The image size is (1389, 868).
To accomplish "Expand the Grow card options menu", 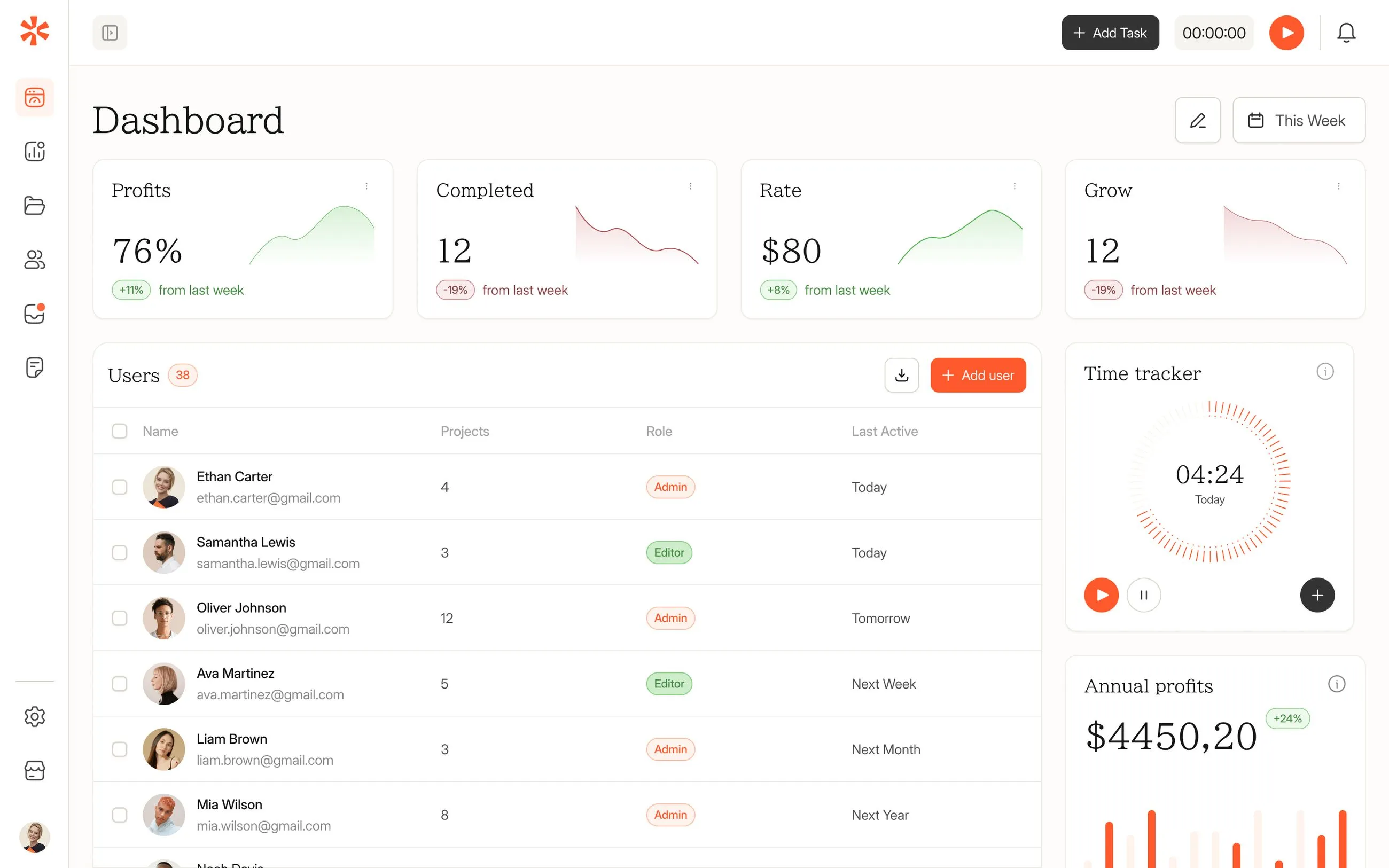I will [1338, 186].
